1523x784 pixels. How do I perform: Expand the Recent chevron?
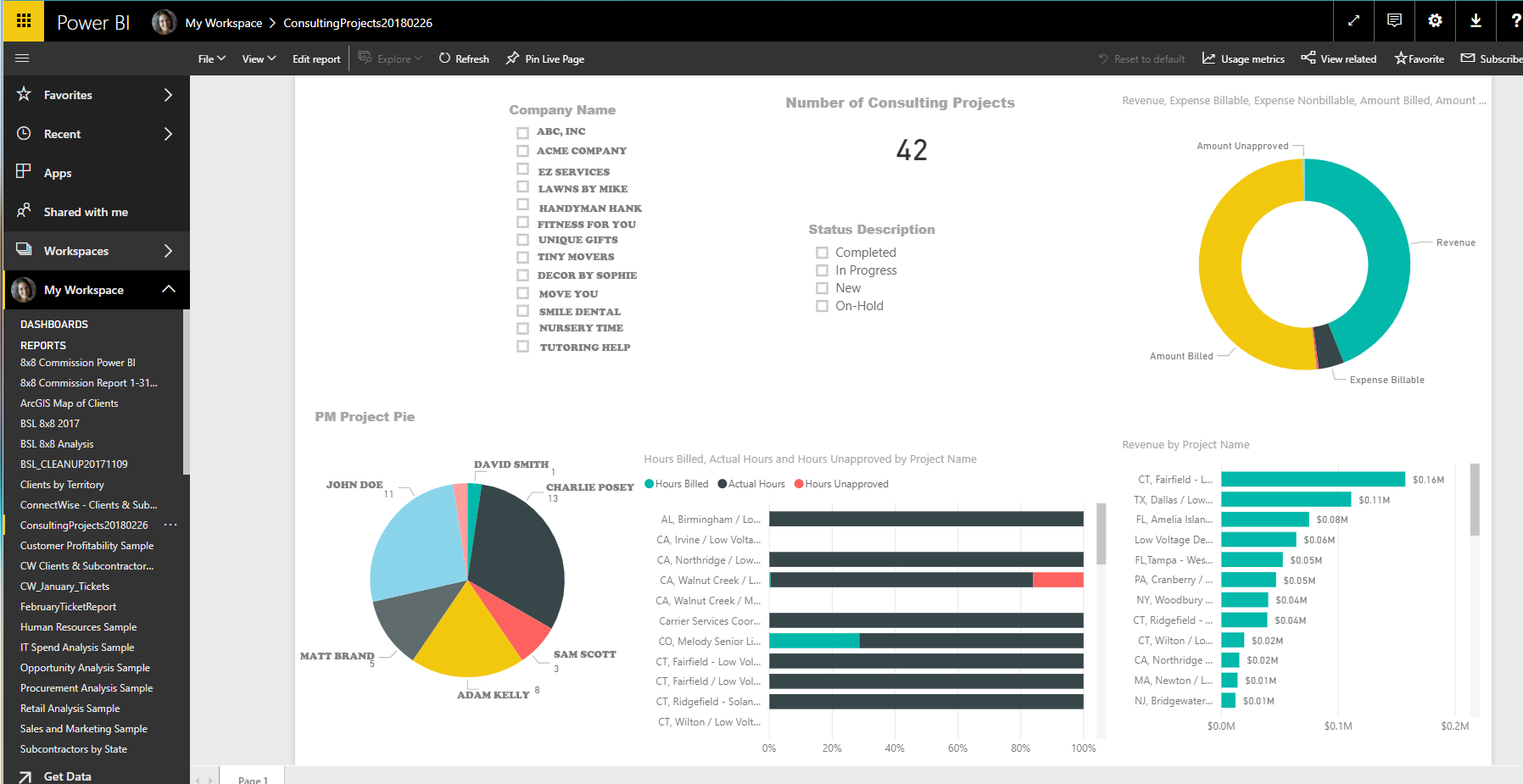[168, 134]
